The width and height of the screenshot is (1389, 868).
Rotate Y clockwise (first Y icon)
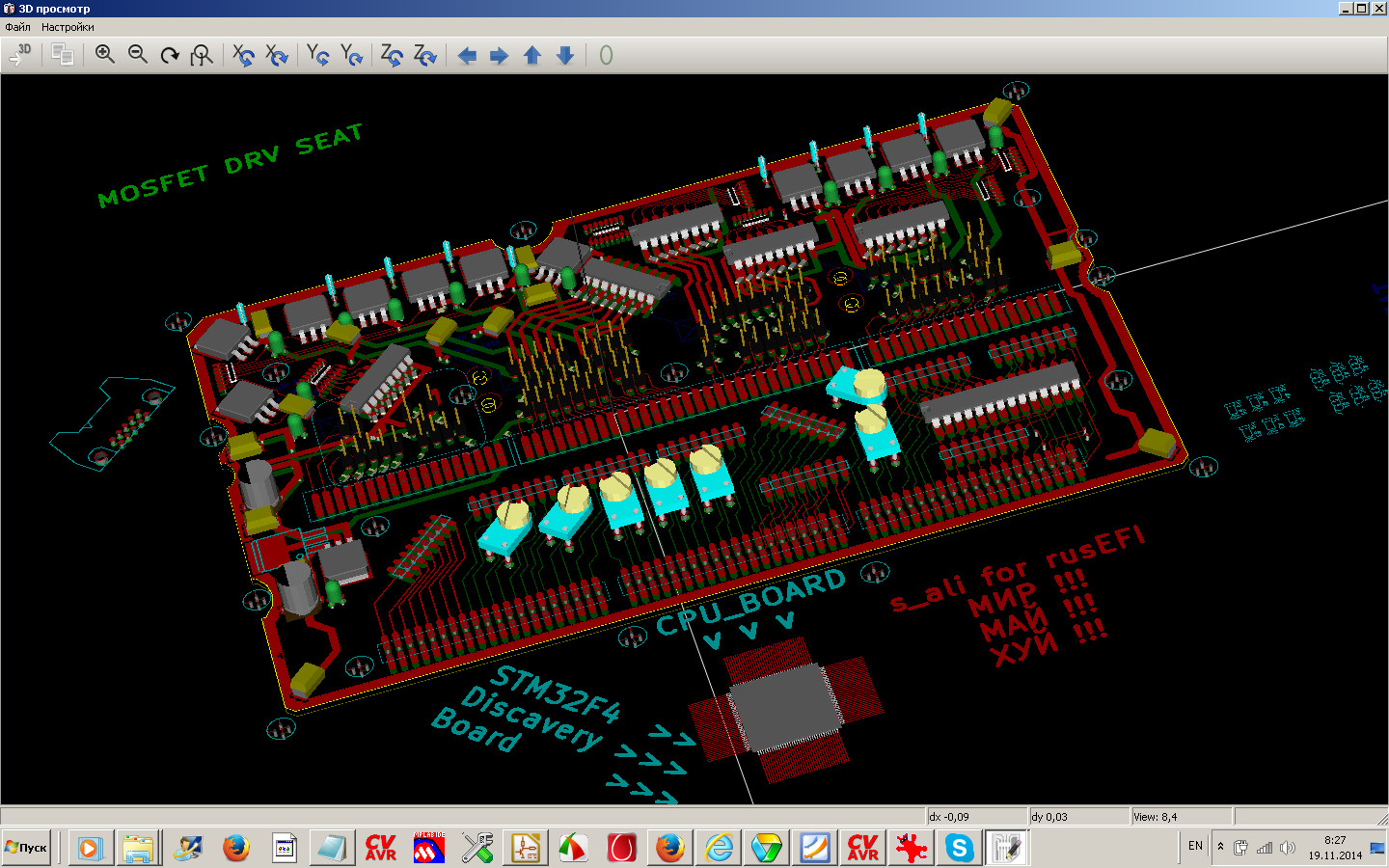click(x=318, y=55)
